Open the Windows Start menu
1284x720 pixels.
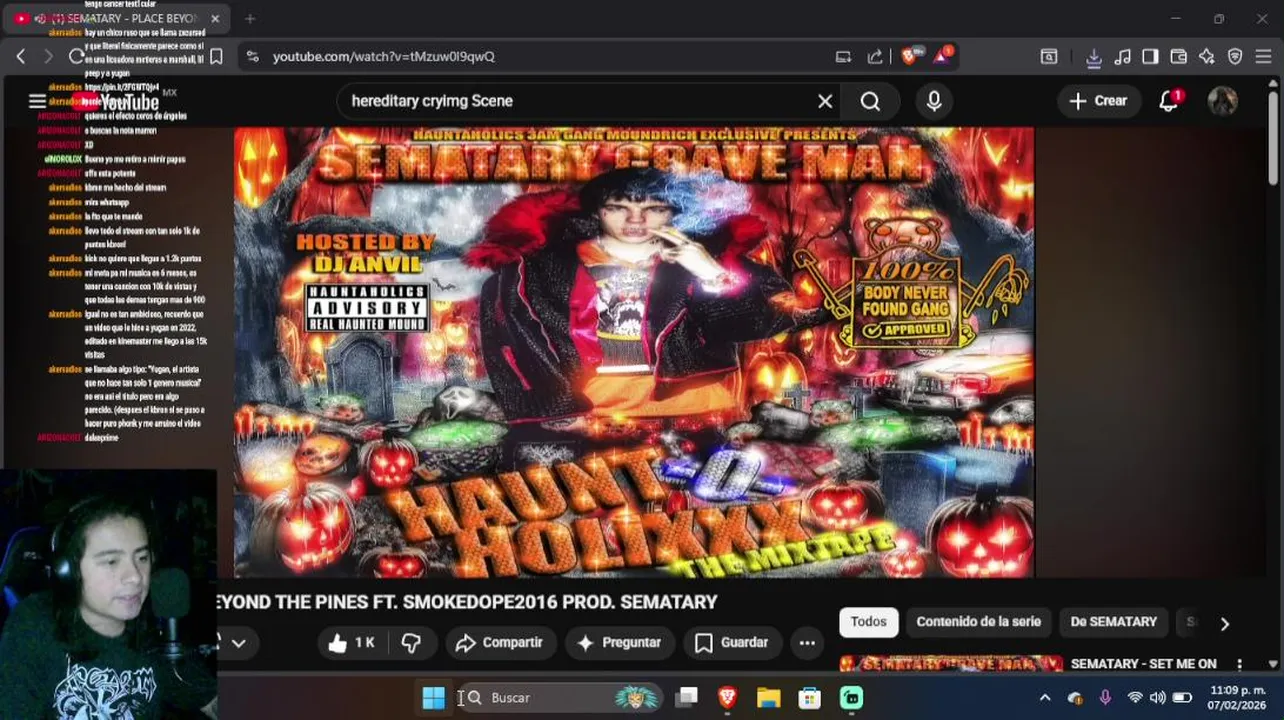click(x=433, y=698)
